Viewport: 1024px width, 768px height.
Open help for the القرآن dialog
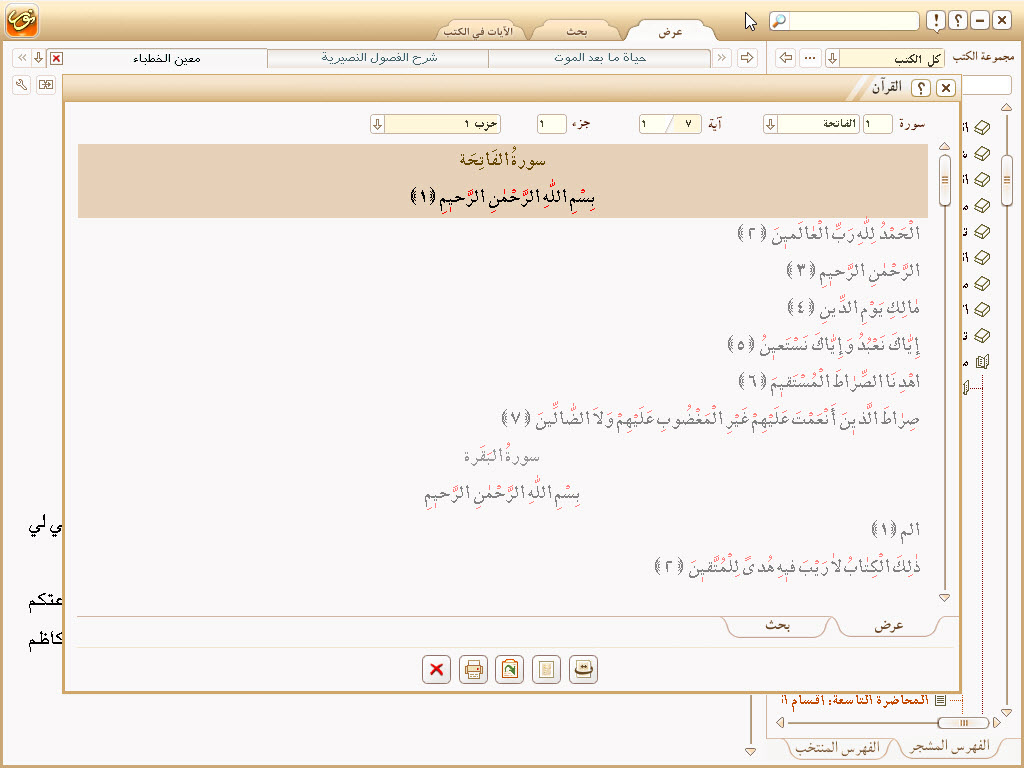(921, 88)
